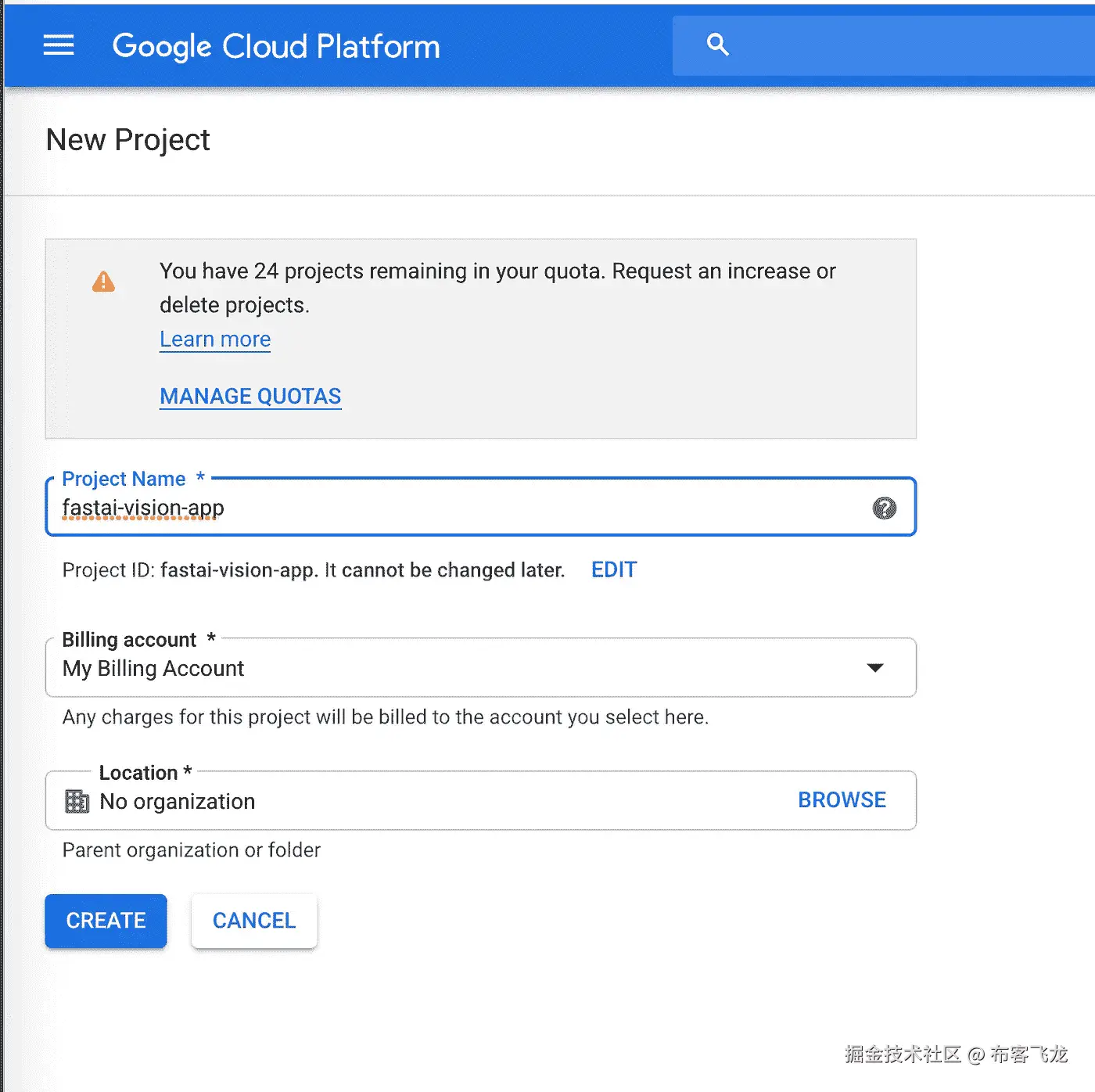The width and height of the screenshot is (1095, 1092).
Task: Click the search magnifier icon
Action: (717, 45)
